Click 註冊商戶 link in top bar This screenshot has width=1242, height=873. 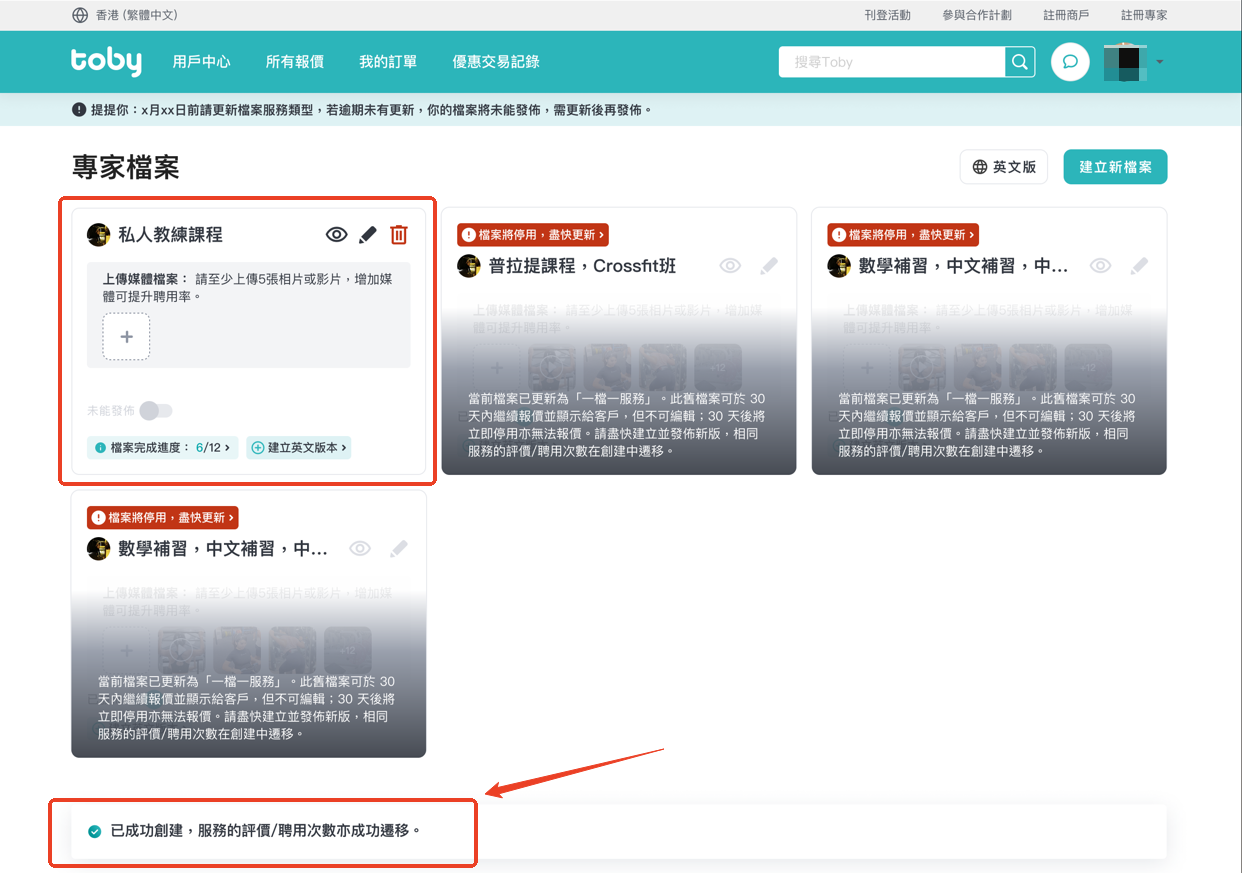pos(1066,15)
